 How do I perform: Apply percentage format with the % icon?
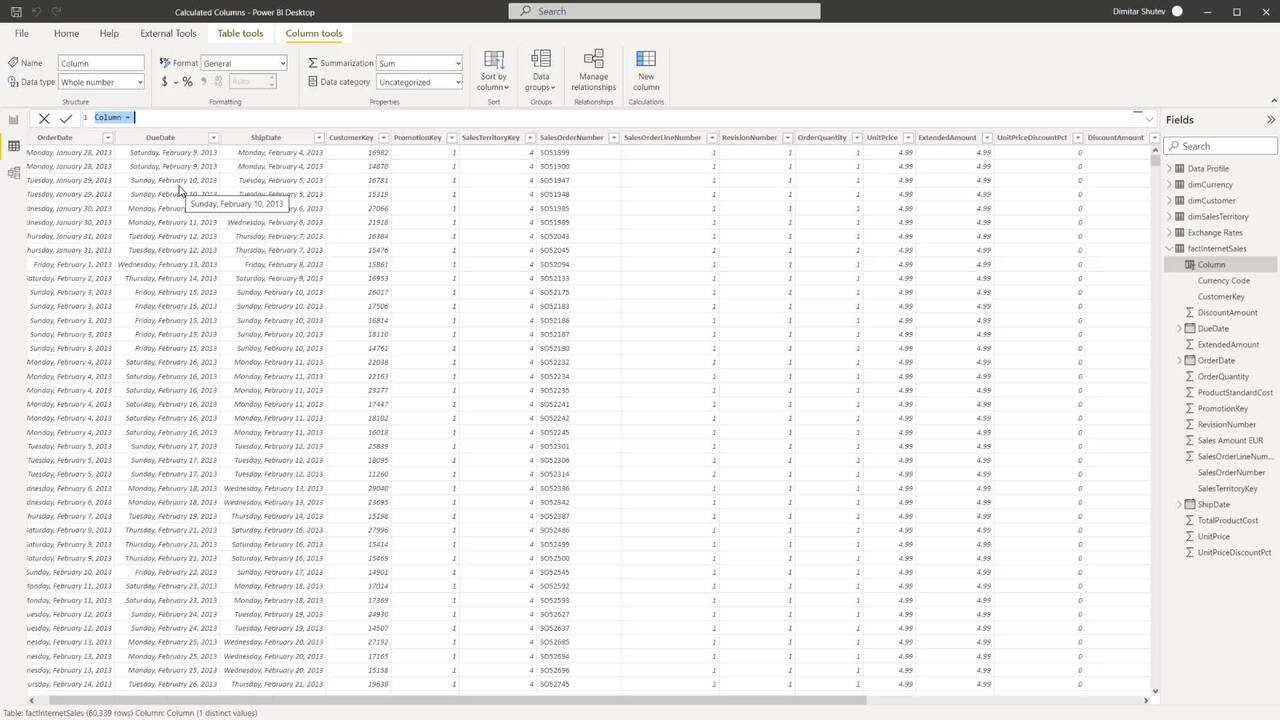(187, 82)
